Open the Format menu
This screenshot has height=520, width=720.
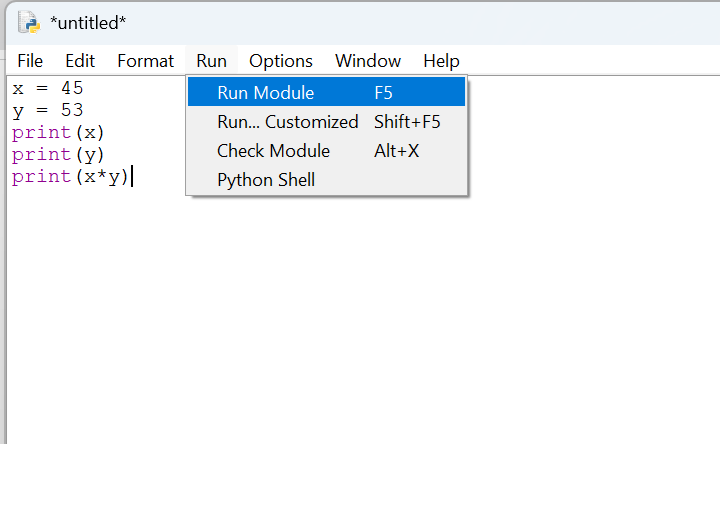tap(145, 61)
